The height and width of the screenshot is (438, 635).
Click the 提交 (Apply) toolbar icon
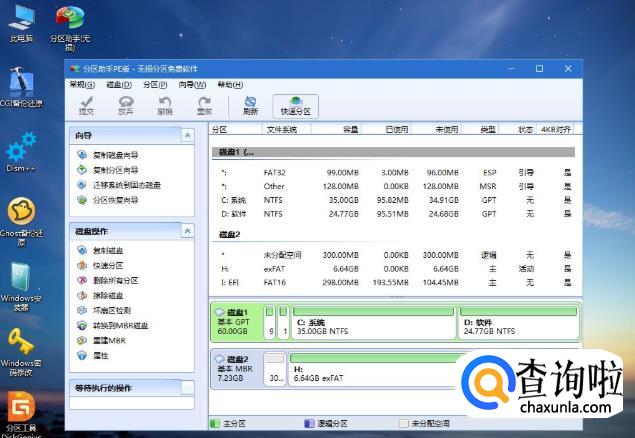pyautogui.click(x=87, y=105)
